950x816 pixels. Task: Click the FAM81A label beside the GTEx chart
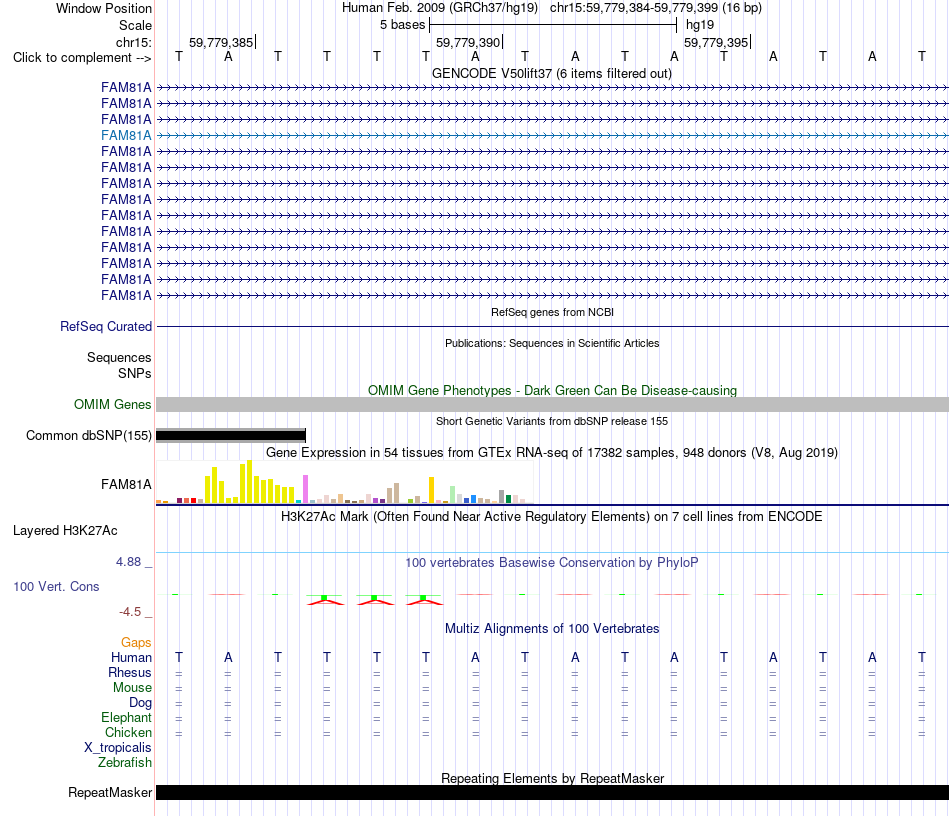[126, 484]
